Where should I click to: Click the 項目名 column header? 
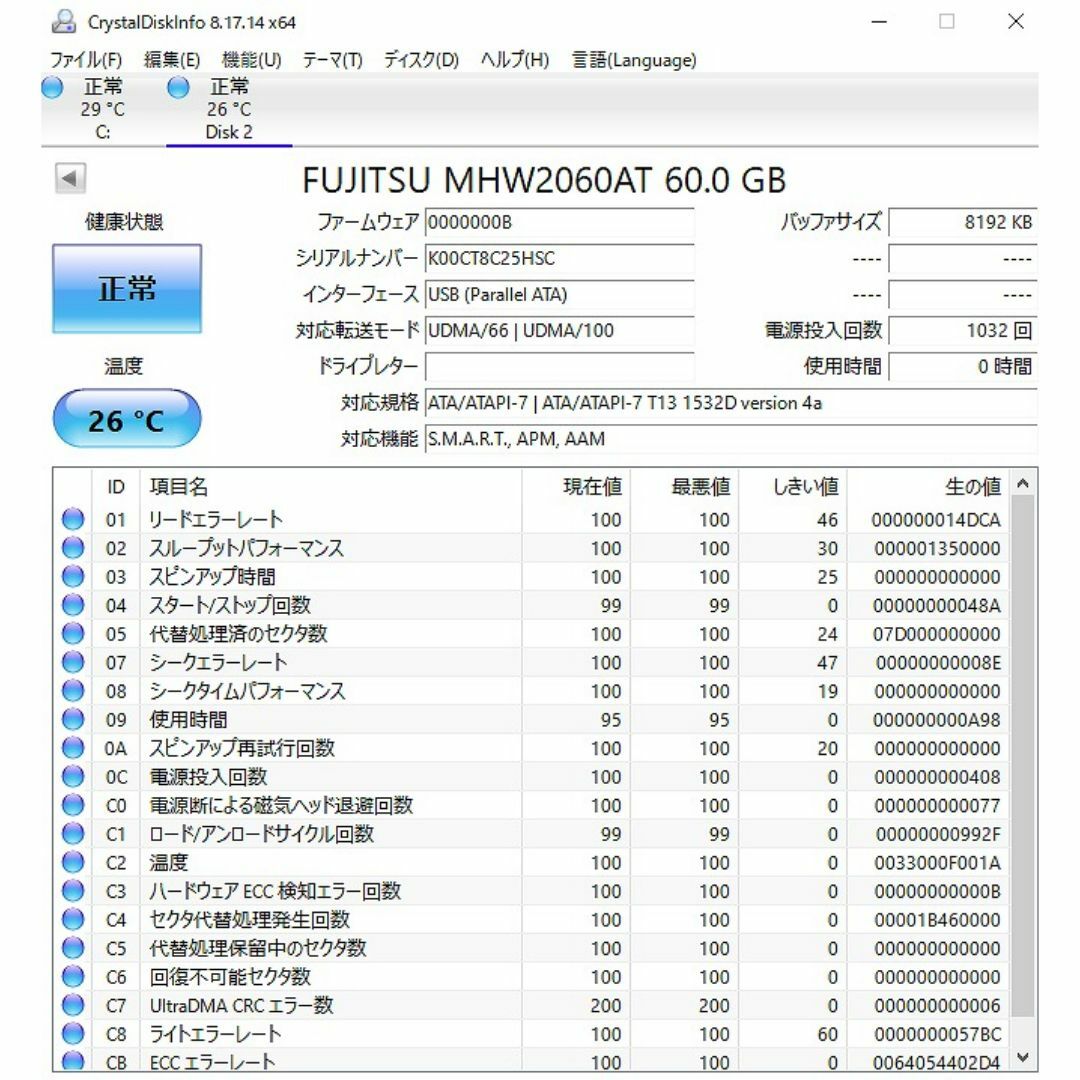click(x=331, y=487)
